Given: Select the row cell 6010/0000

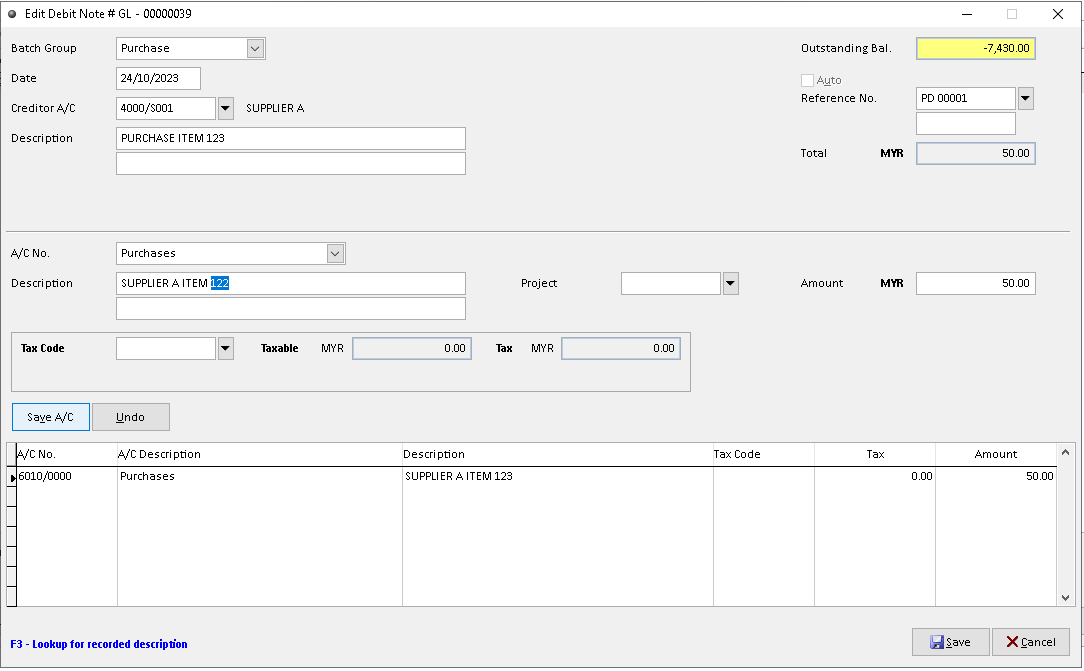Looking at the screenshot, I should point(66,476).
